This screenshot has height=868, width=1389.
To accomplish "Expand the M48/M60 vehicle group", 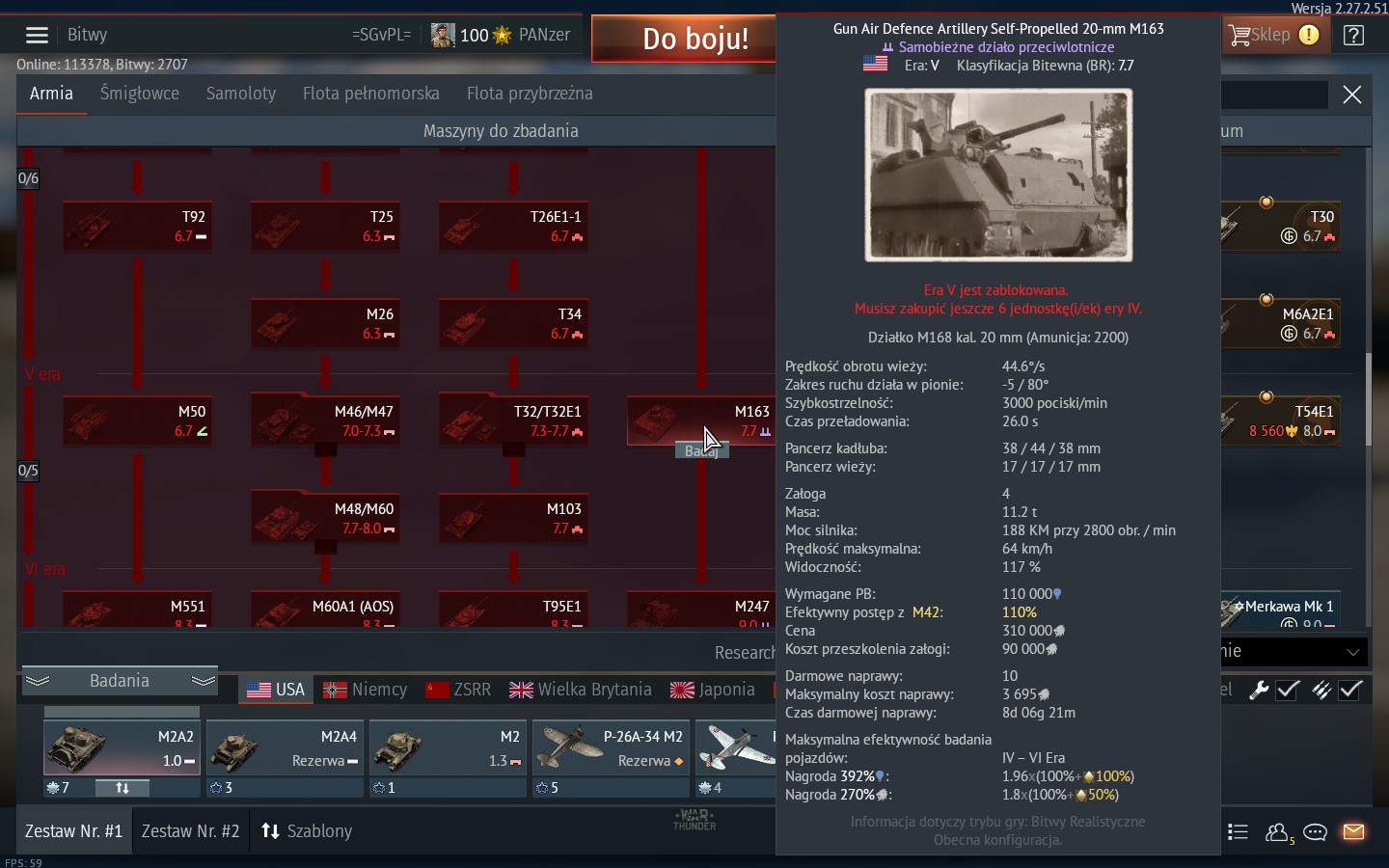I will [326, 519].
